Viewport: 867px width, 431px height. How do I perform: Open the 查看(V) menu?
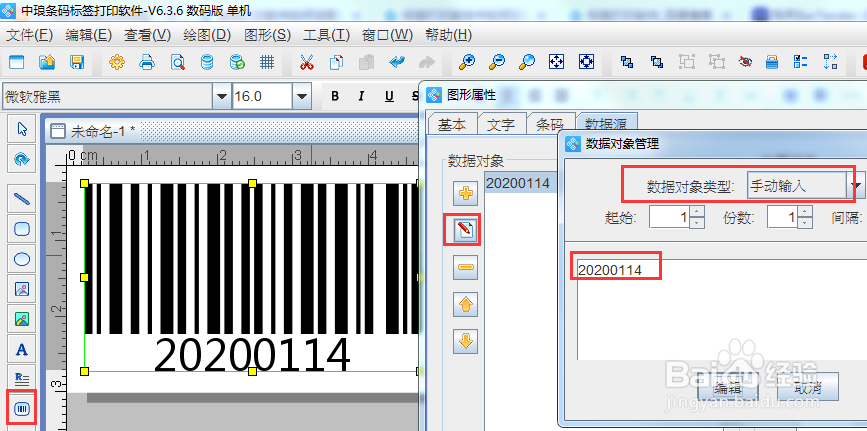click(148, 35)
